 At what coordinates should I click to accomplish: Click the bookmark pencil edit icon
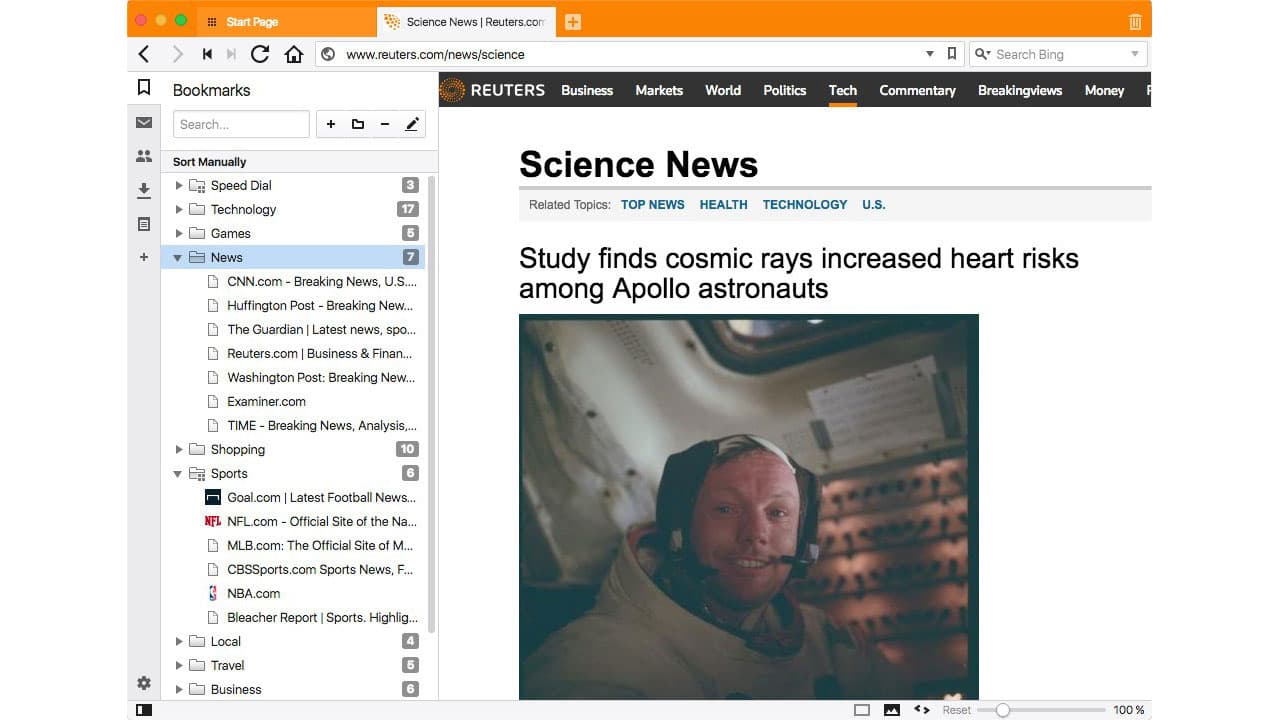tap(412, 124)
